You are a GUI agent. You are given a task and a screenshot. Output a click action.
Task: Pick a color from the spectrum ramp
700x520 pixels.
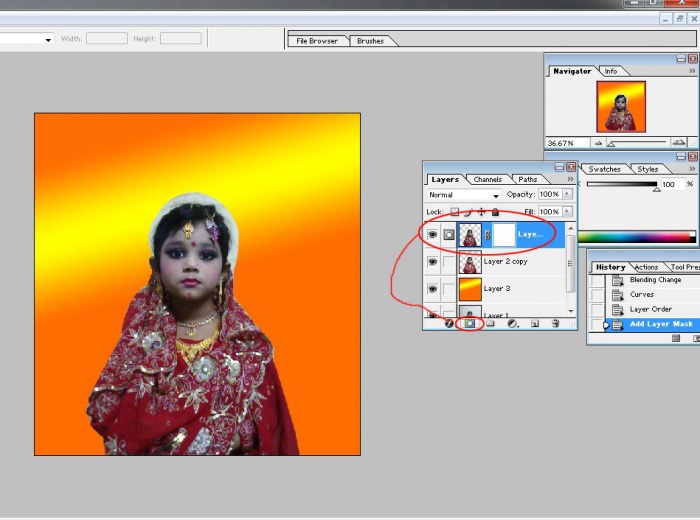tap(637, 237)
